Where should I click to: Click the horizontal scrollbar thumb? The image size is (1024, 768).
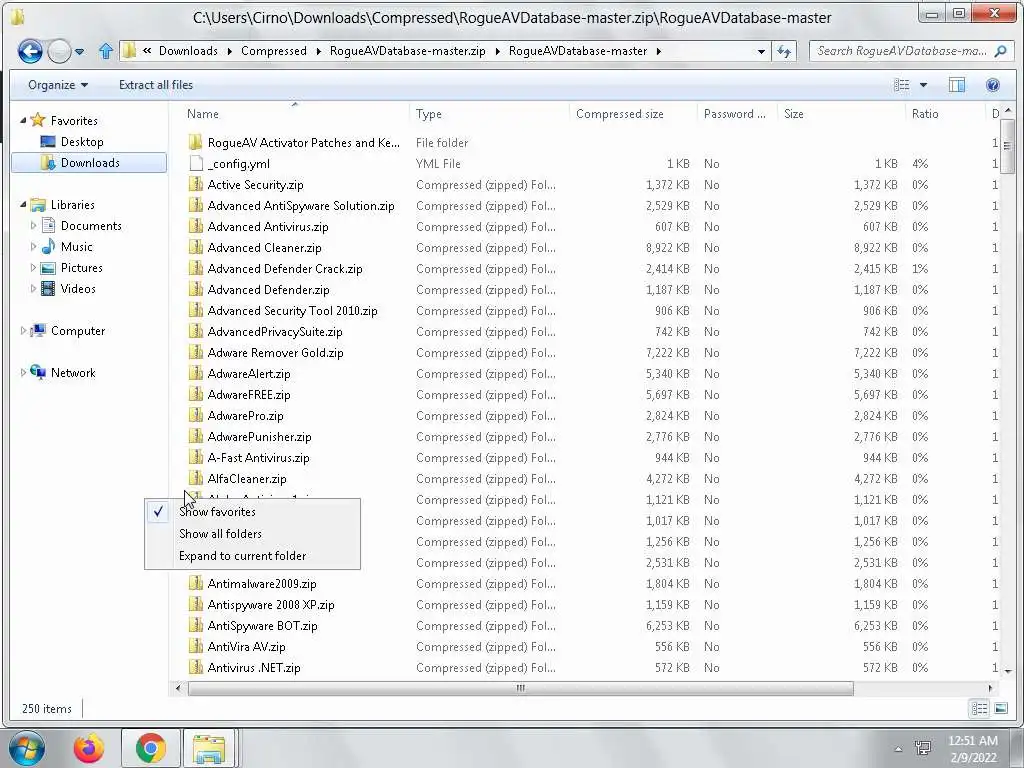(x=520, y=688)
